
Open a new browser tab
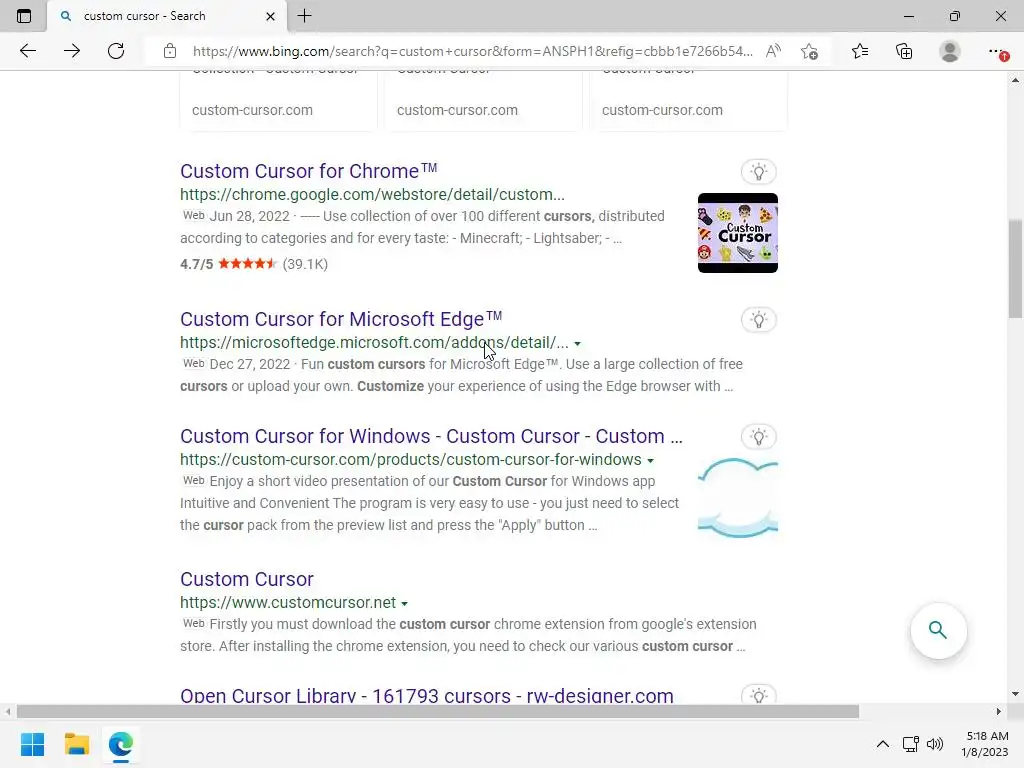tap(304, 16)
